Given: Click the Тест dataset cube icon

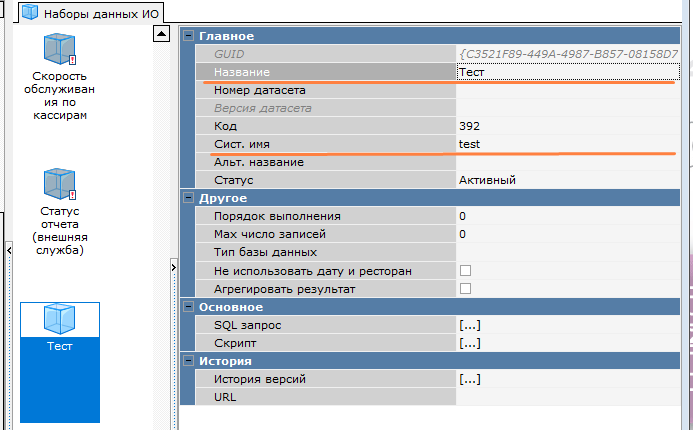Looking at the screenshot, I should tap(59, 319).
